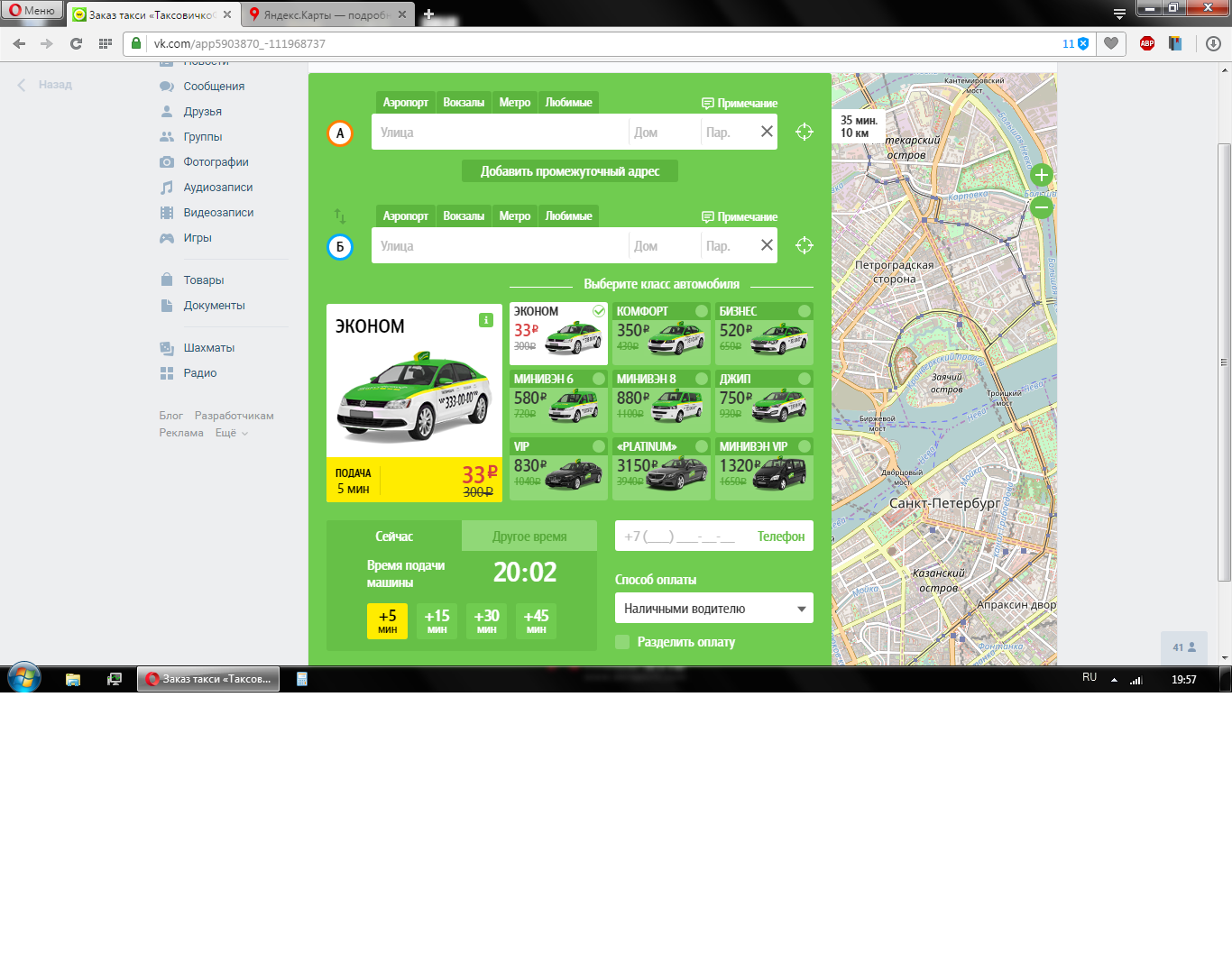1232x972 pixels.
Task: Open the Разработчикам footer link
Action: point(234,416)
